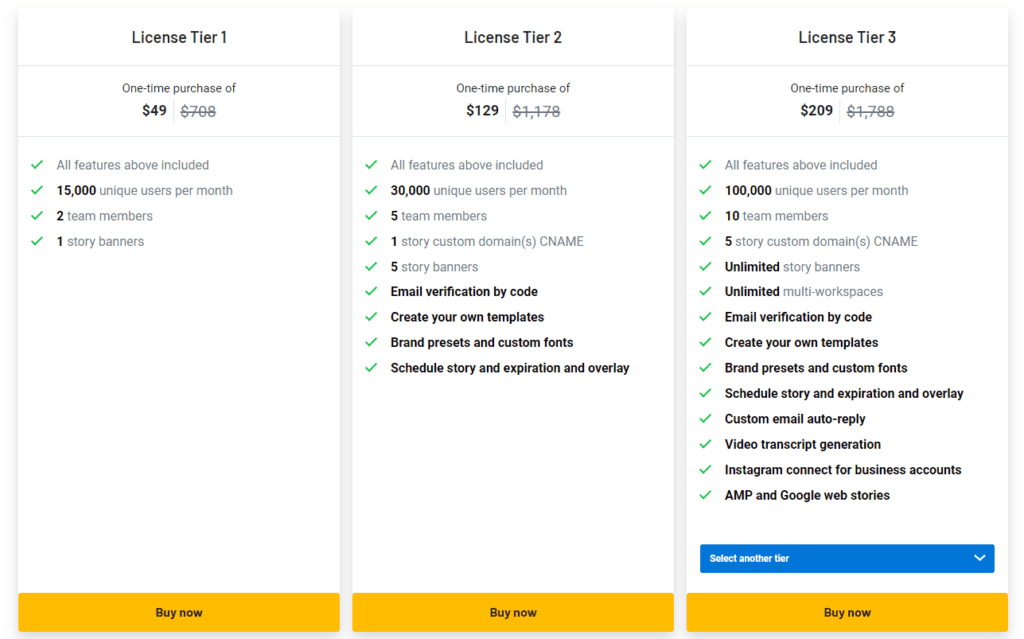Click the $49 one-time price

point(154,111)
